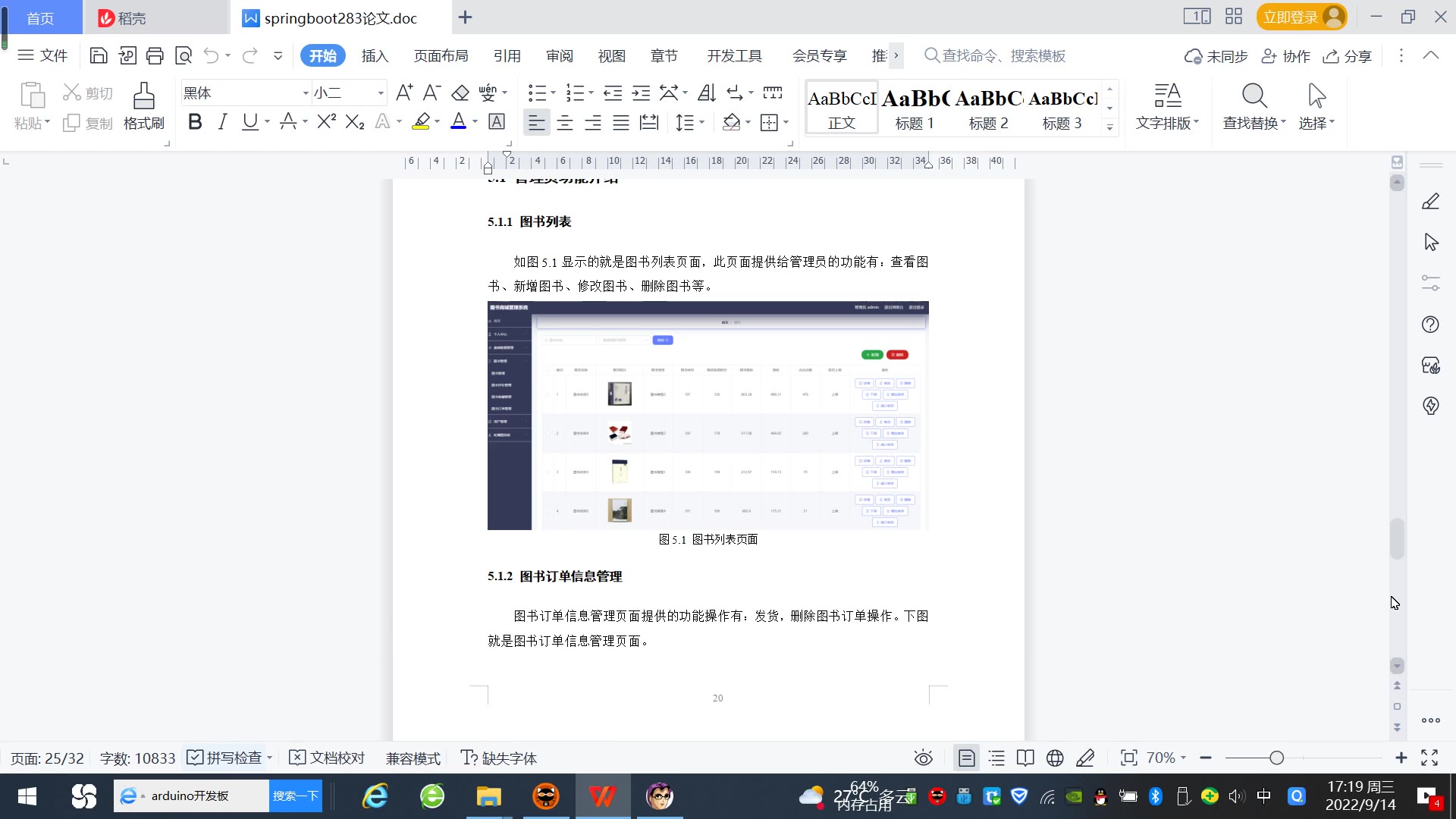Click the Save icon in quick toolbar
1456x819 pixels.
(x=99, y=55)
